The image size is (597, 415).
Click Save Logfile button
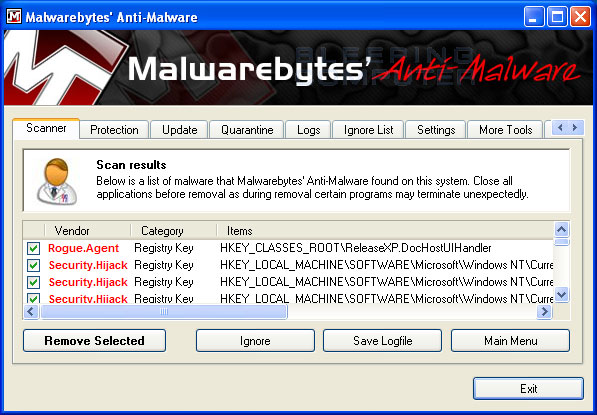383,340
